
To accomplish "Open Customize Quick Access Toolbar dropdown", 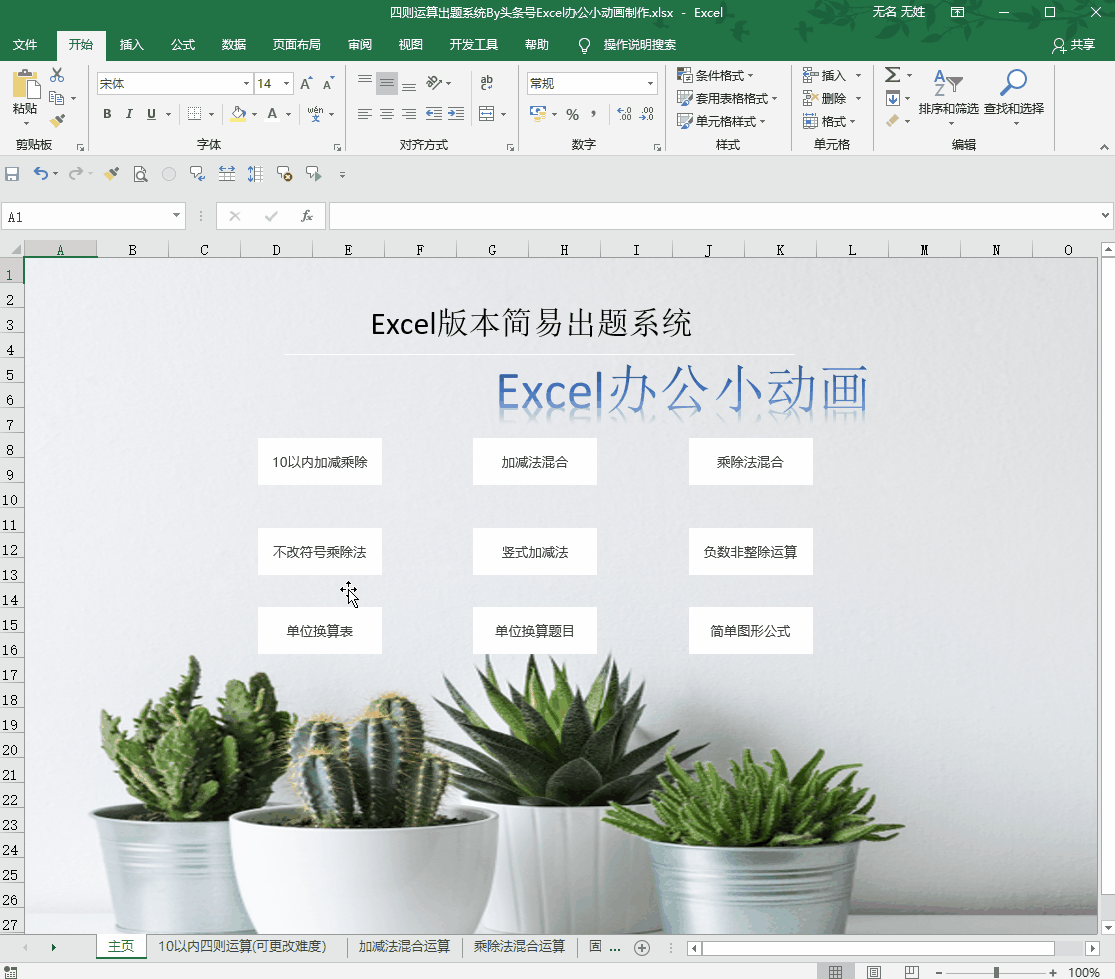I will click(342, 175).
